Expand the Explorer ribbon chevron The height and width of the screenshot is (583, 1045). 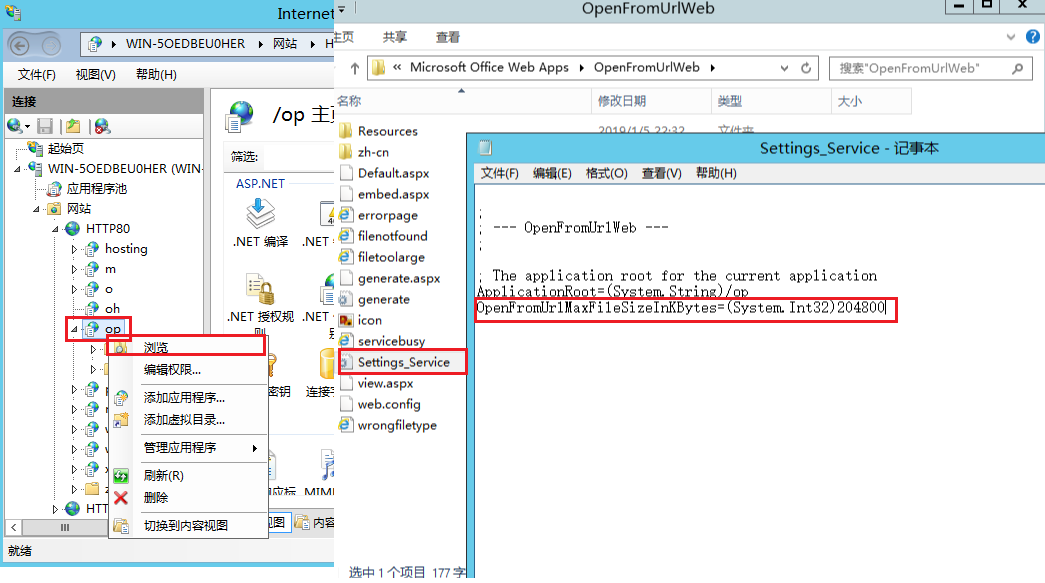(x=1011, y=37)
